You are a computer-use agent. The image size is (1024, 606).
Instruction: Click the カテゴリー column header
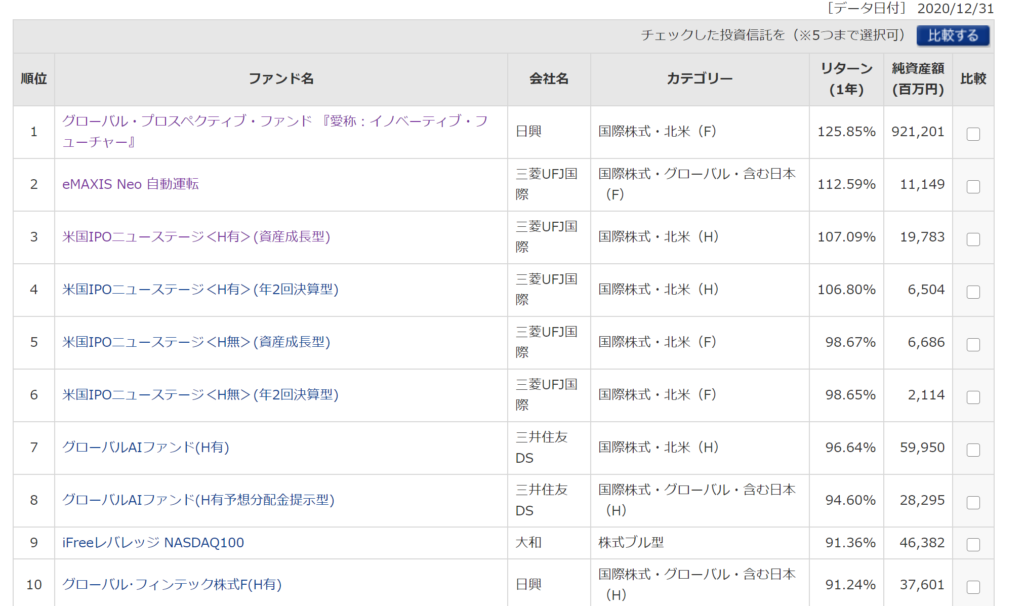click(699, 79)
